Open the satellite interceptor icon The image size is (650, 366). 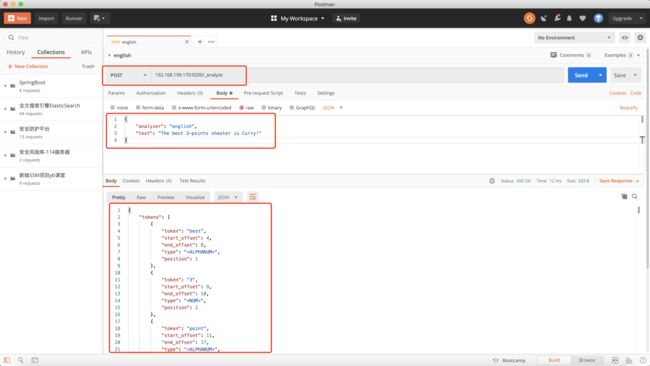point(544,18)
